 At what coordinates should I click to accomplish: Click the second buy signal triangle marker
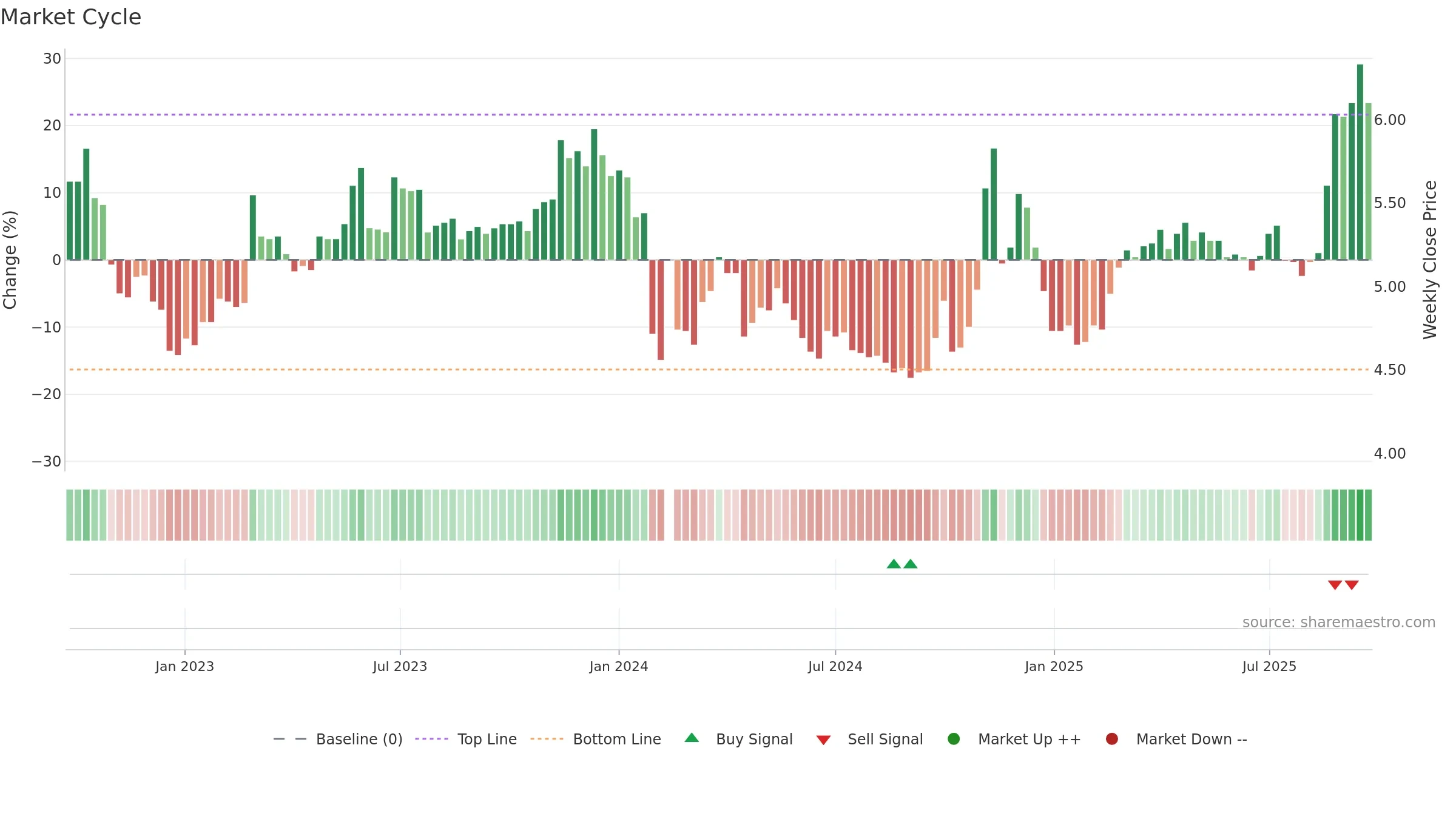tap(911, 564)
